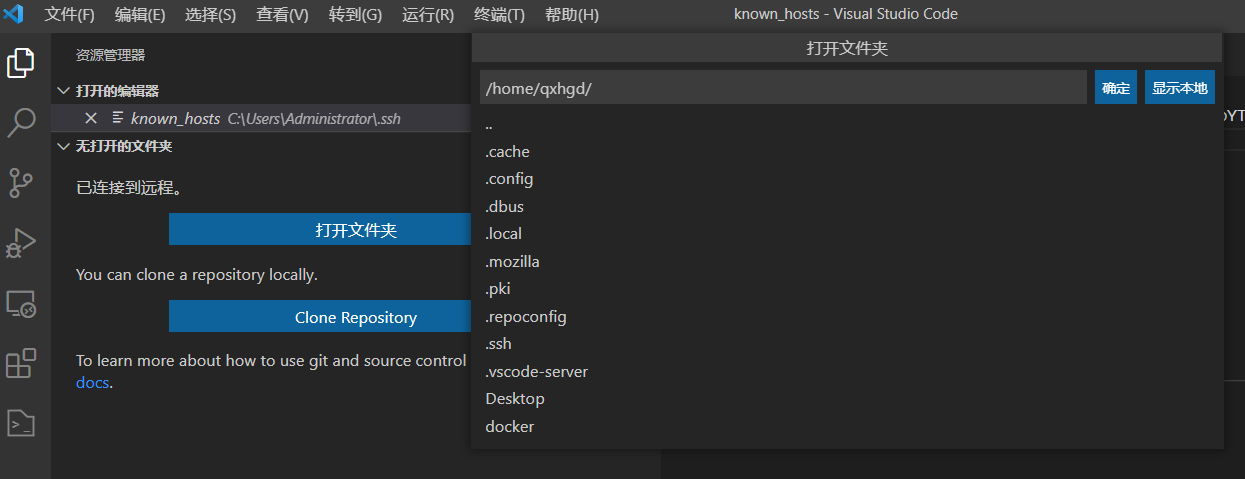Select the Desktop folder entry
Image resolution: width=1245 pixels, height=479 pixels.
(847, 399)
